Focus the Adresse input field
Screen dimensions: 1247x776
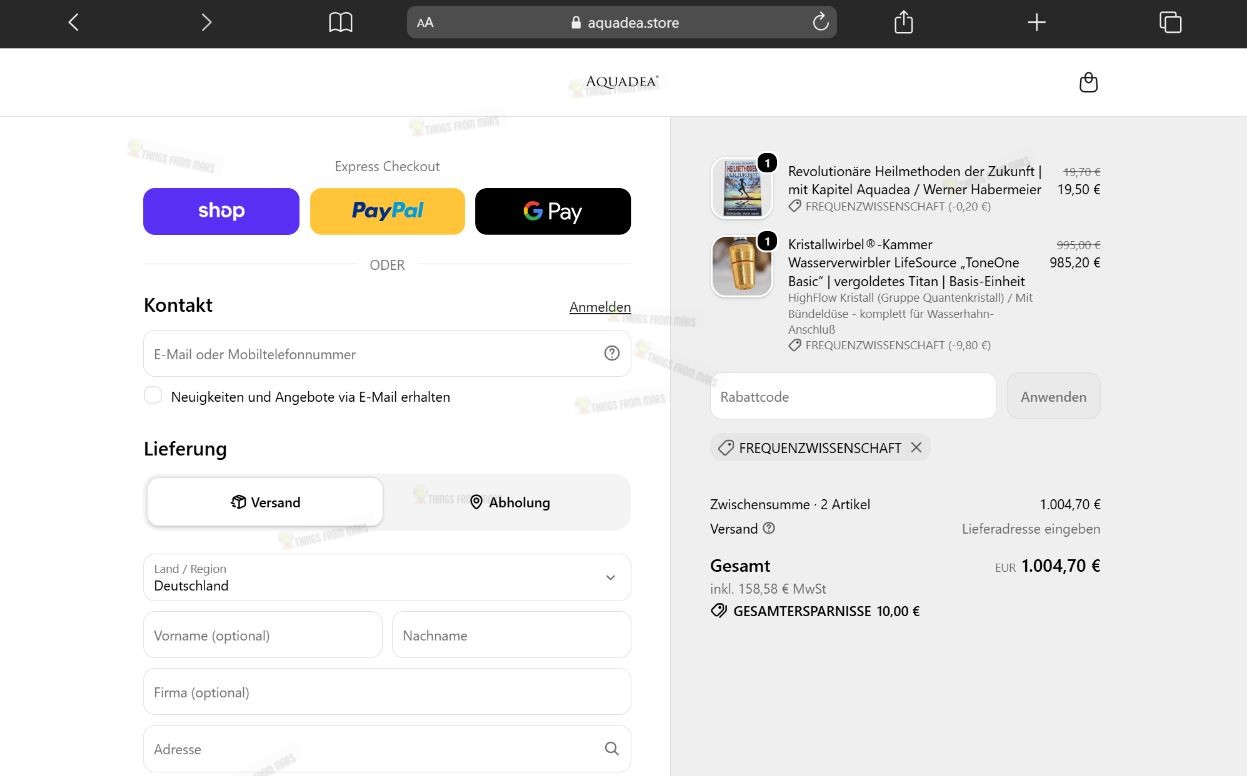tap(387, 749)
